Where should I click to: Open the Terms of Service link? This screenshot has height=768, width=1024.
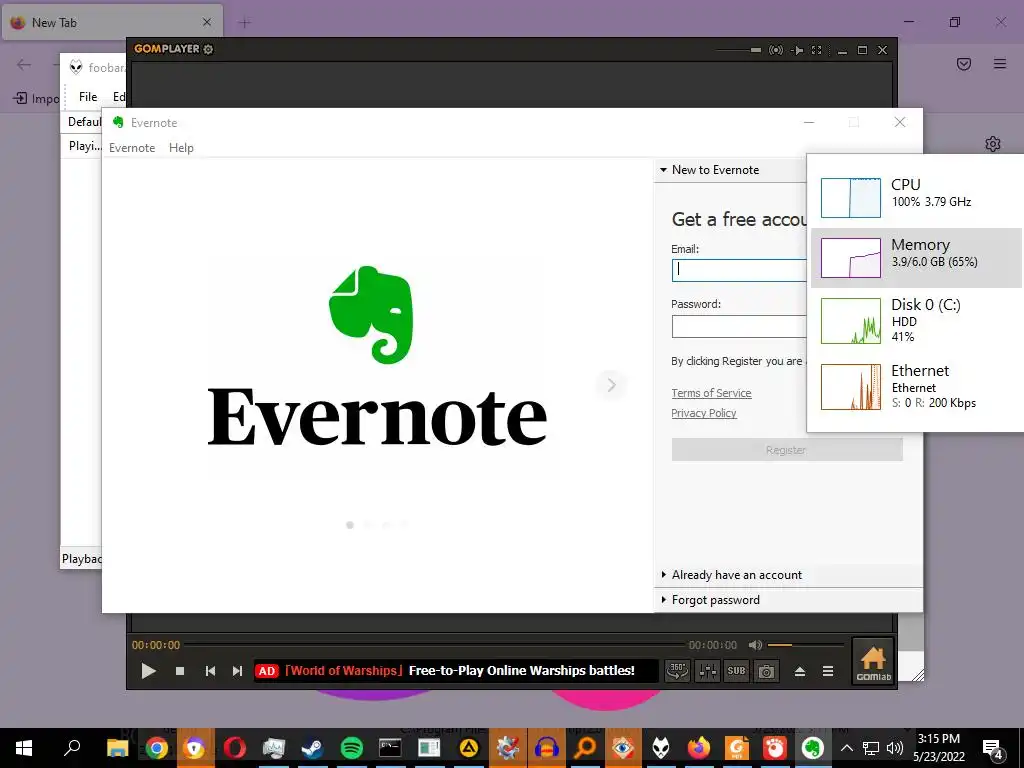711,393
